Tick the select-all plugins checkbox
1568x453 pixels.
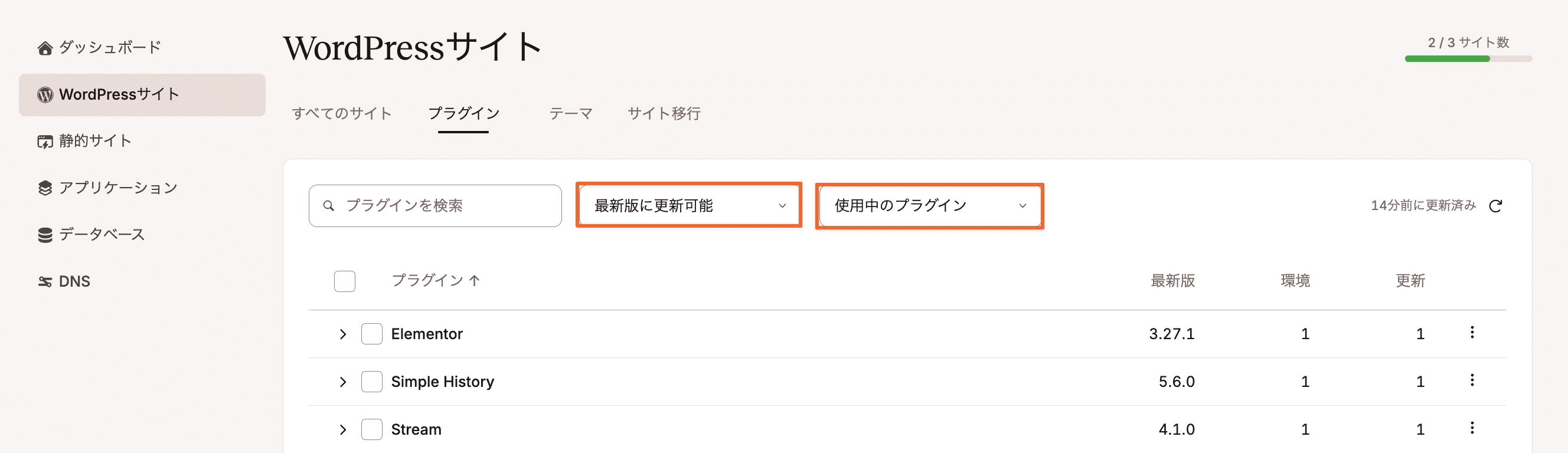[x=345, y=281]
